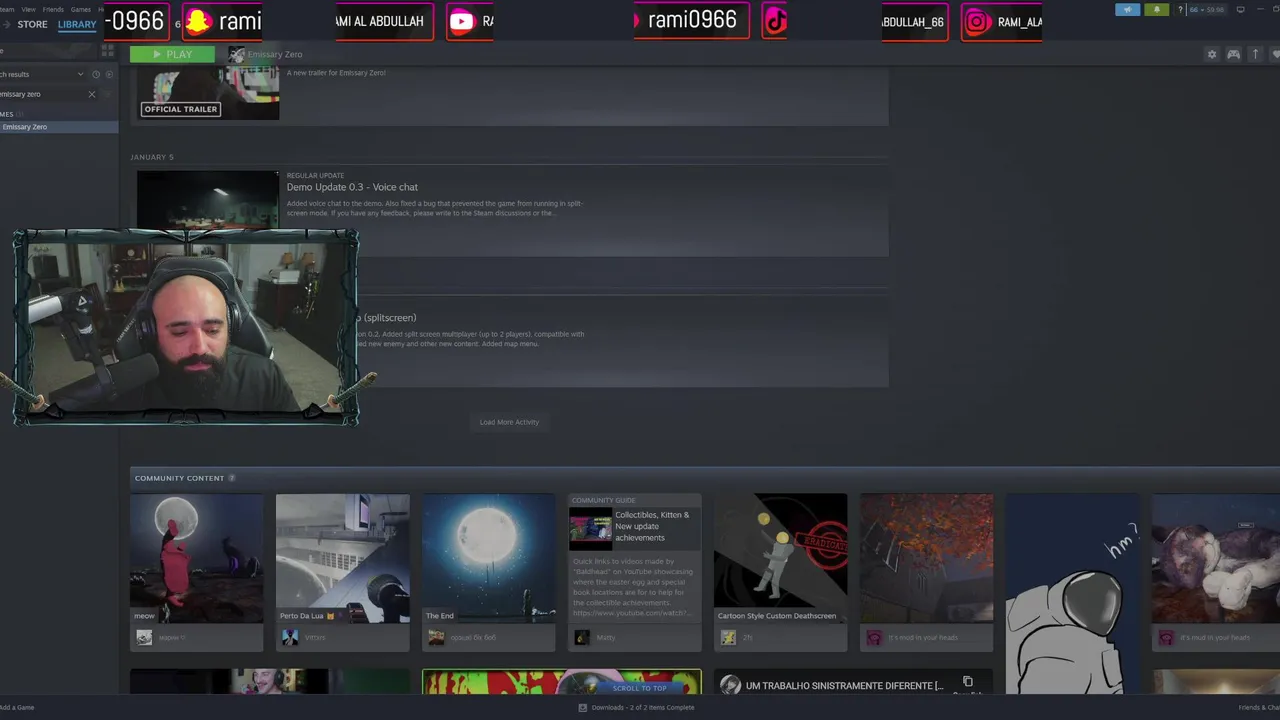The width and height of the screenshot is (1280, 720).
Task: Click the ready-to-play filter icon in sidebar
Action: 109,74
